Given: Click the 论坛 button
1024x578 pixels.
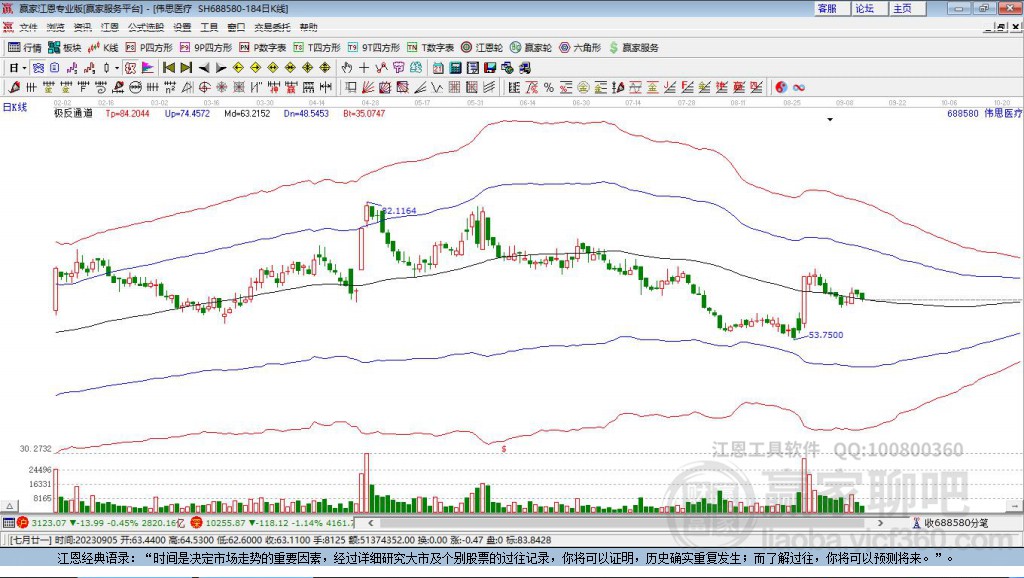Looking at the screenshot, I should pos(869,8).
